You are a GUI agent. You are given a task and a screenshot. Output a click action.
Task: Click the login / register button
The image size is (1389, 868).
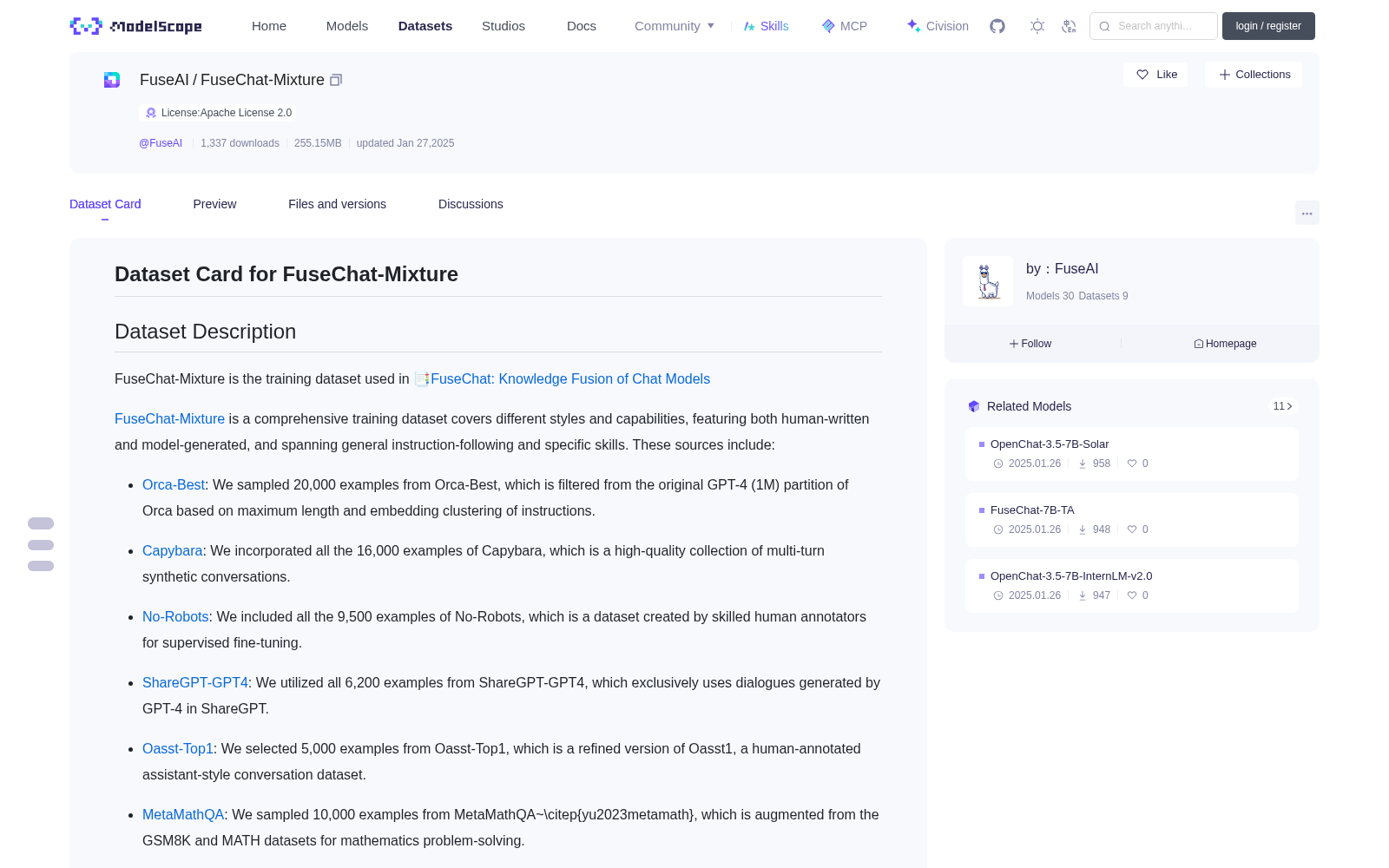1268,26
